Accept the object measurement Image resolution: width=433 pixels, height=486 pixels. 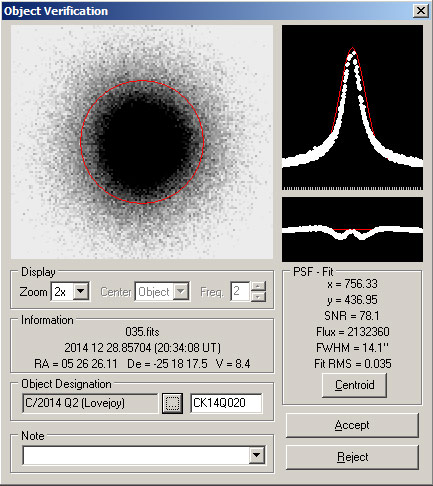[352, 425]
